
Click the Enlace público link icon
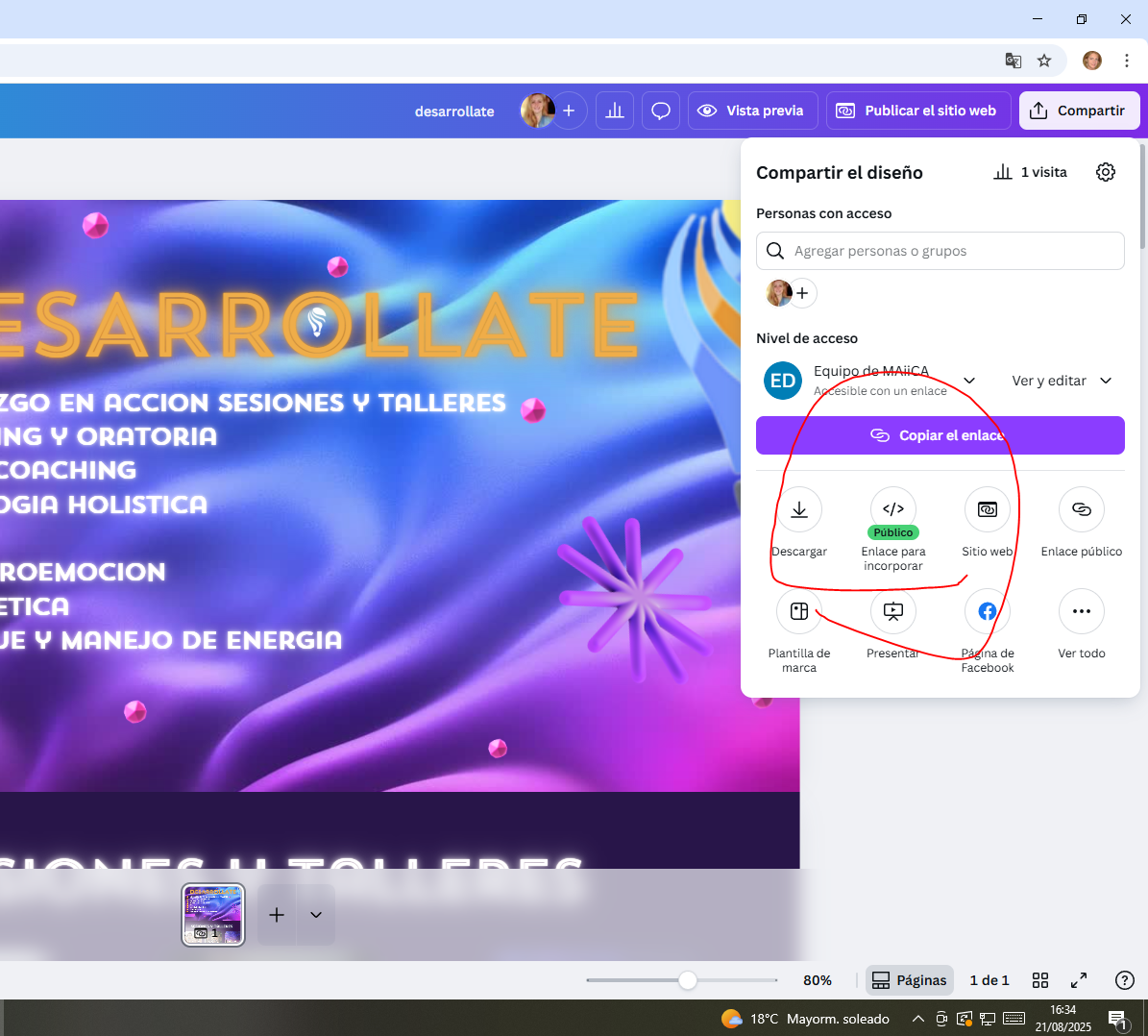point(1081,510)
